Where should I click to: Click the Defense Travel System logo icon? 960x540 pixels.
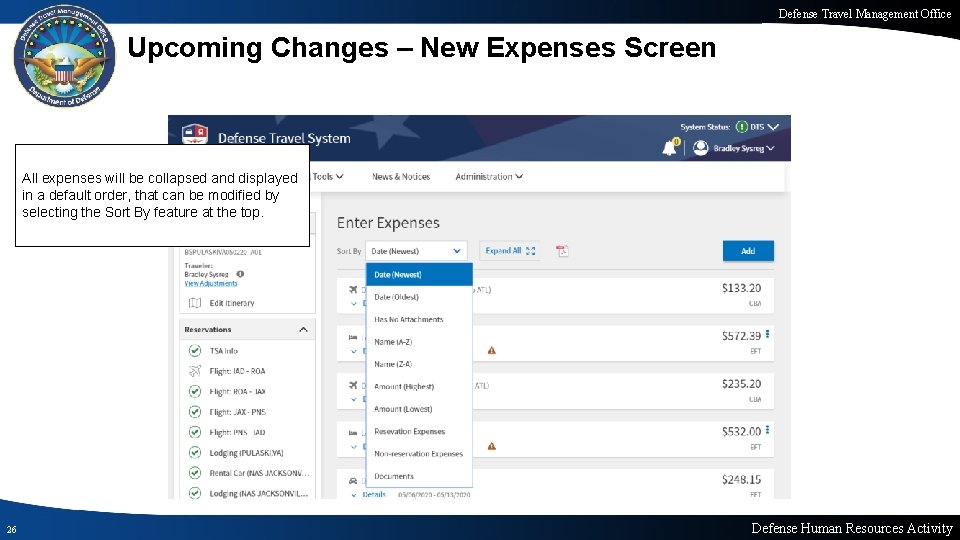point(195,134)
